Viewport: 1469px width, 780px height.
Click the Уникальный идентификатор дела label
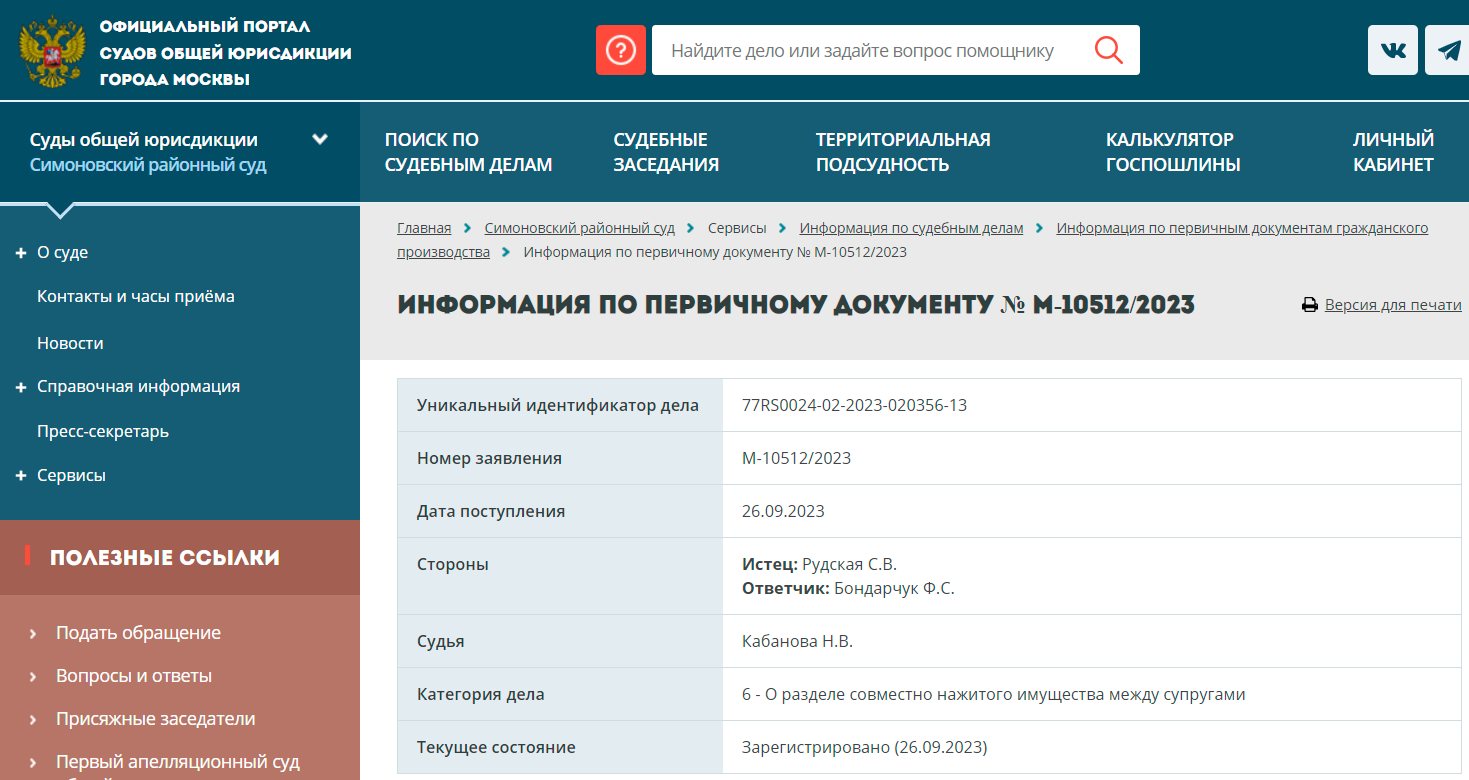click(558, 405)
